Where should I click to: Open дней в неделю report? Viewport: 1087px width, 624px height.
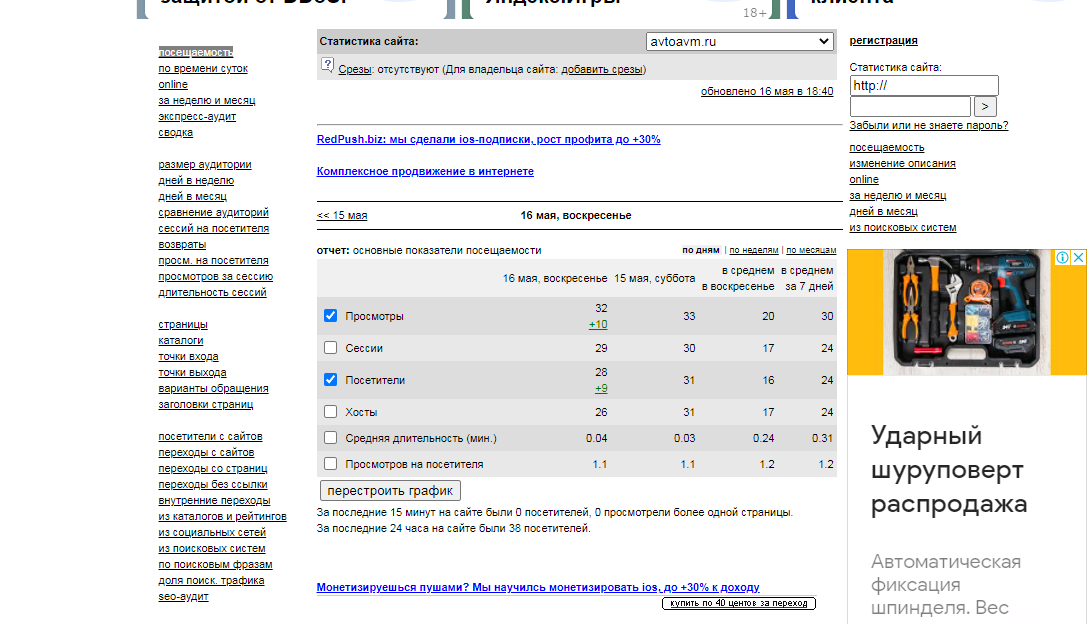[195, 180]
